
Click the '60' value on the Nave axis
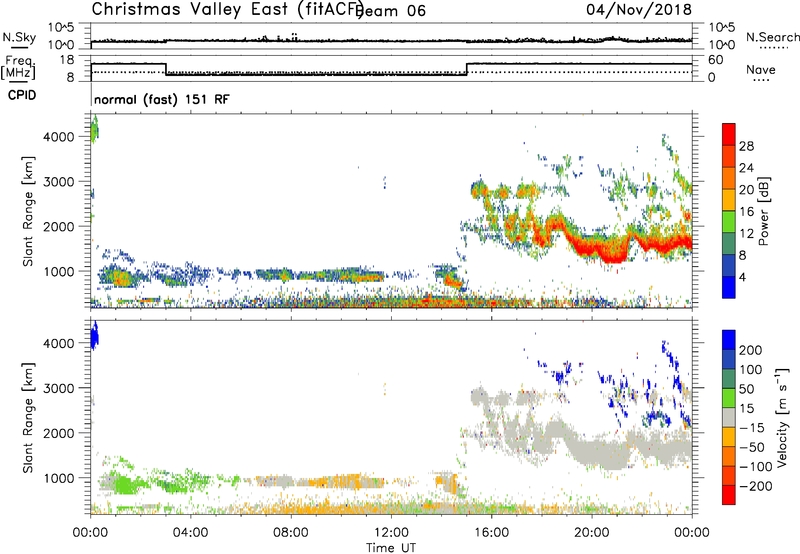(x=715, y=60)
